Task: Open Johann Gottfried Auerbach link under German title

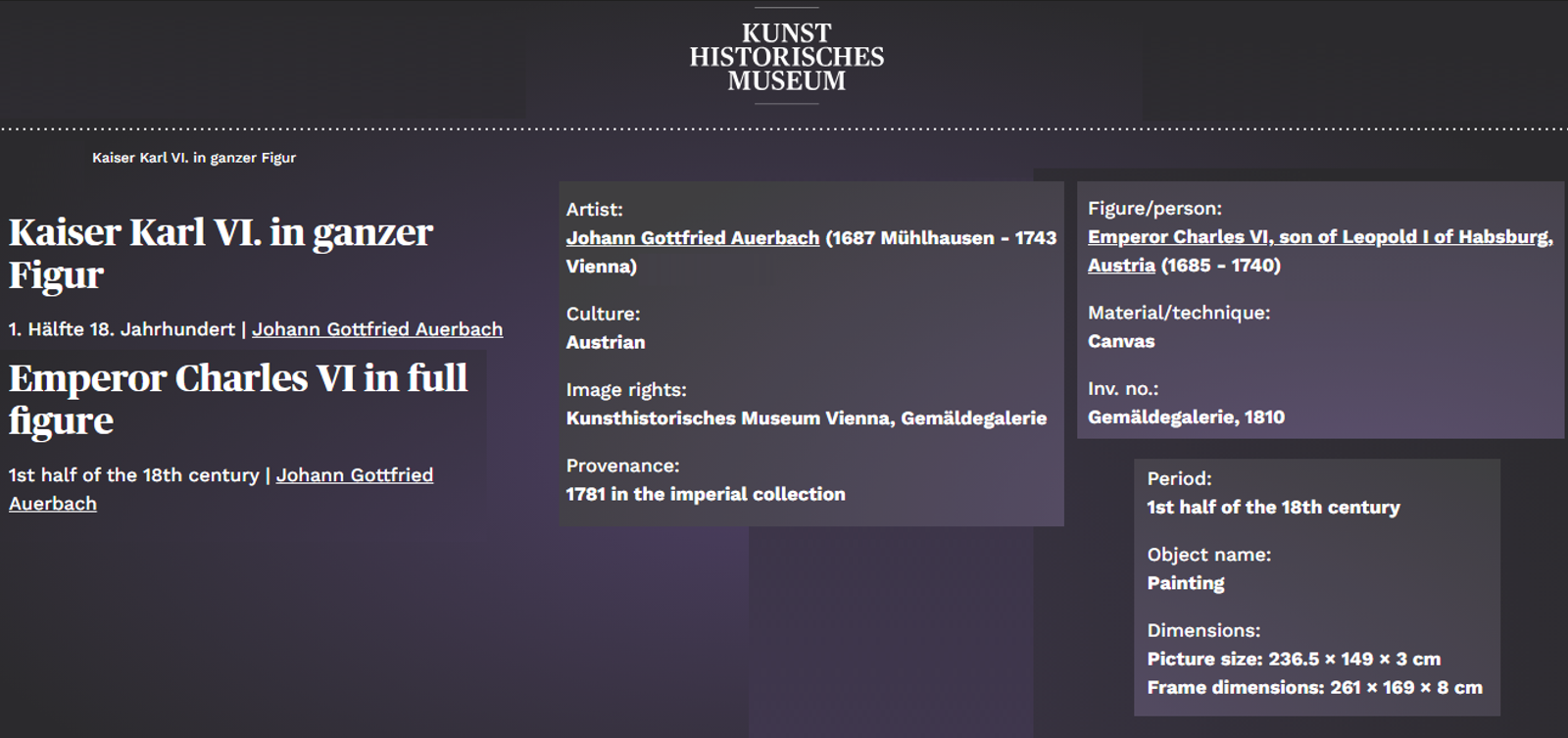Action: pos(377,329)
